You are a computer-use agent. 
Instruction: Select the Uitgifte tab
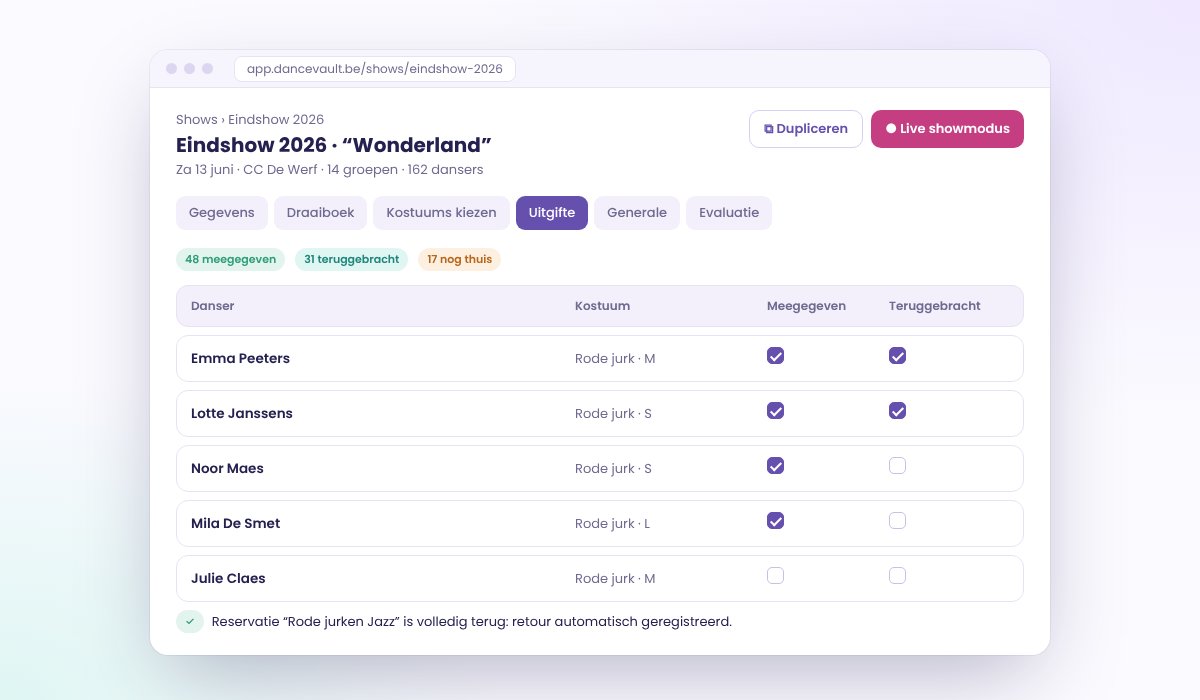click(x=552, y=213)
